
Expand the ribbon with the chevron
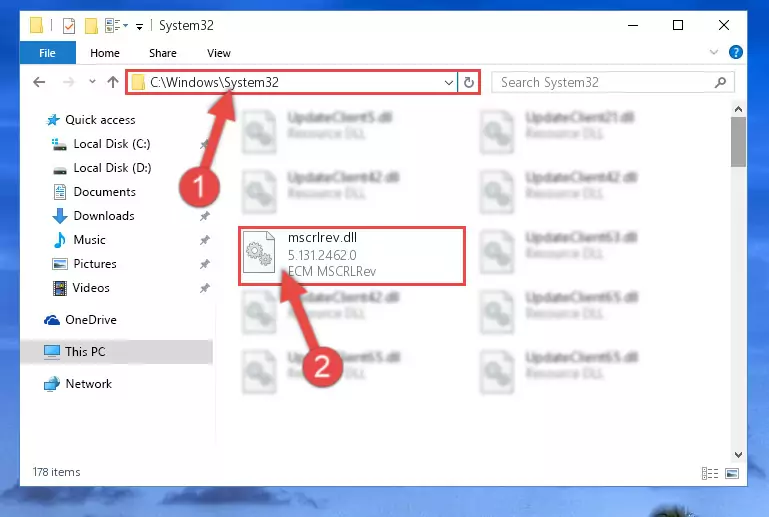click(714, 52)
